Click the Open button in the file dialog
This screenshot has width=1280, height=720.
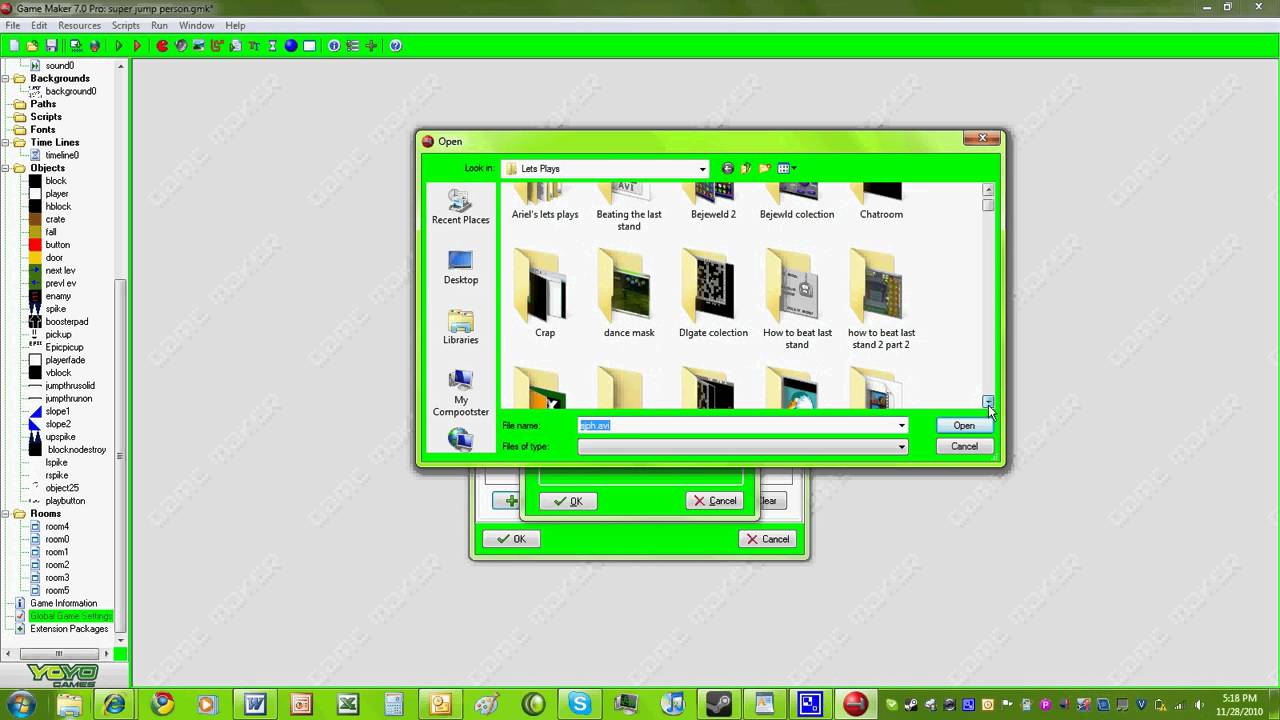[964, 426]
